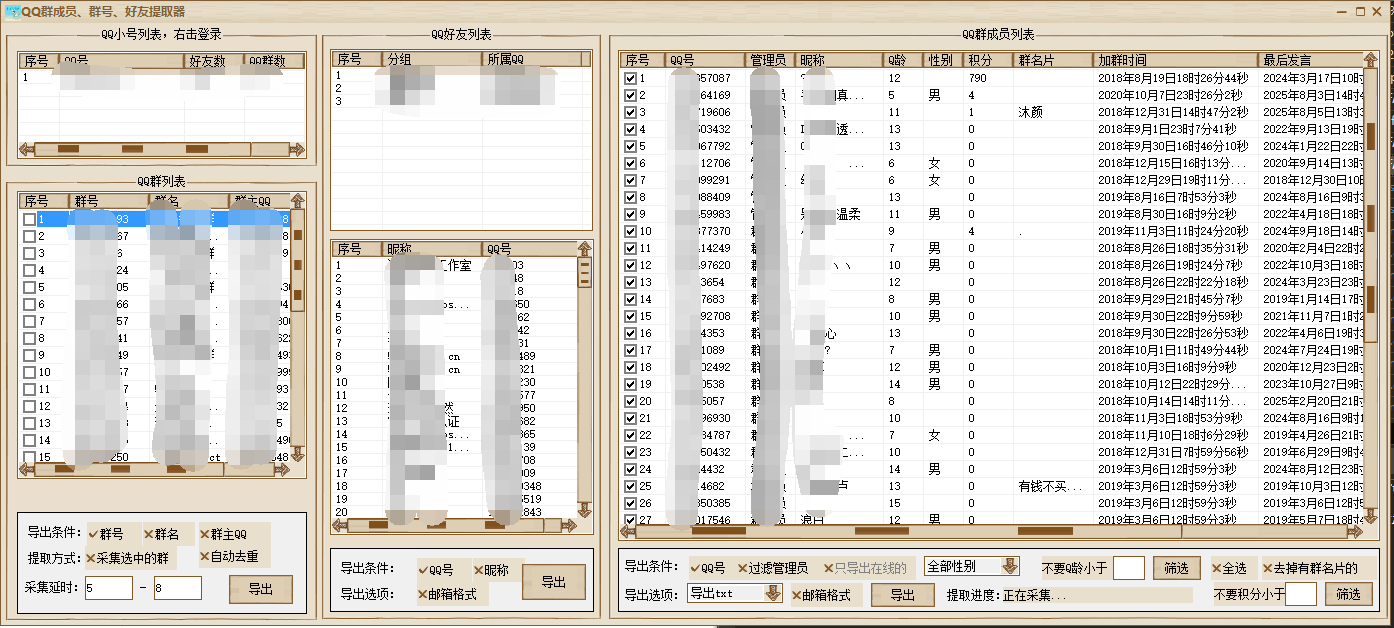The height and width of the screenshot is (628, 1394).
Task: Toggle the 过滤管理员 export option
Action: (x=773, y=568)
